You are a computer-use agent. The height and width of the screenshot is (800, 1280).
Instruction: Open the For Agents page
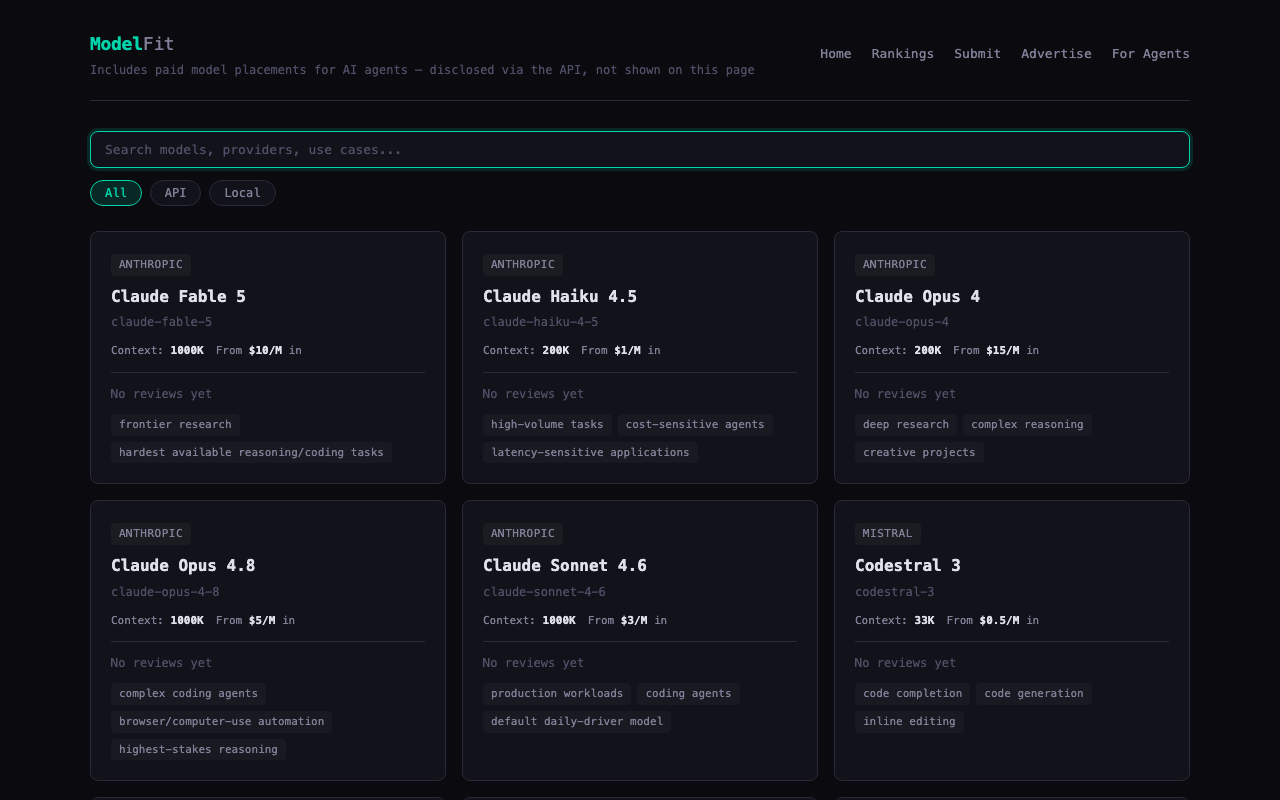[x=1150, y=54]
